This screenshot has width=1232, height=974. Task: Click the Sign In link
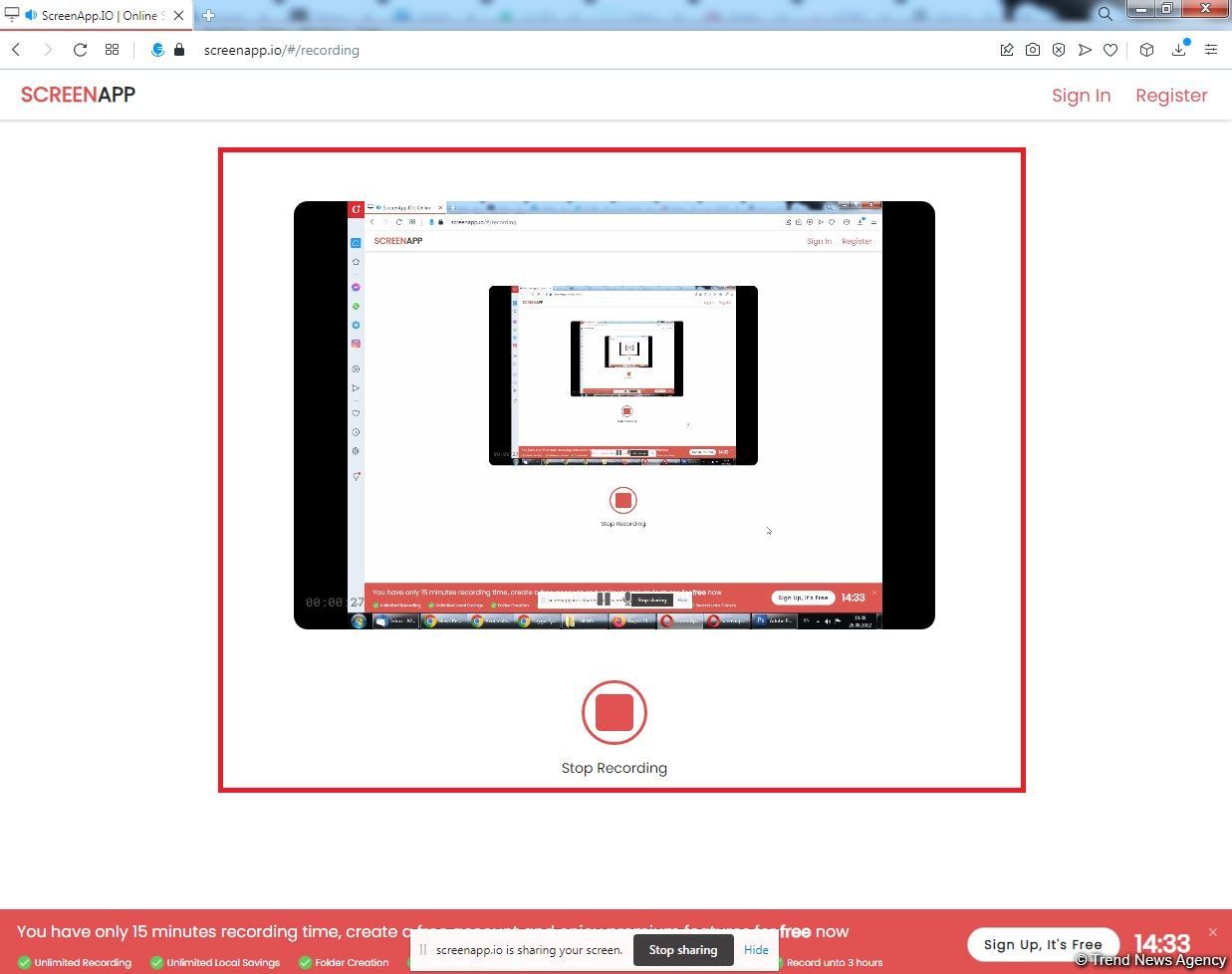1081,96
